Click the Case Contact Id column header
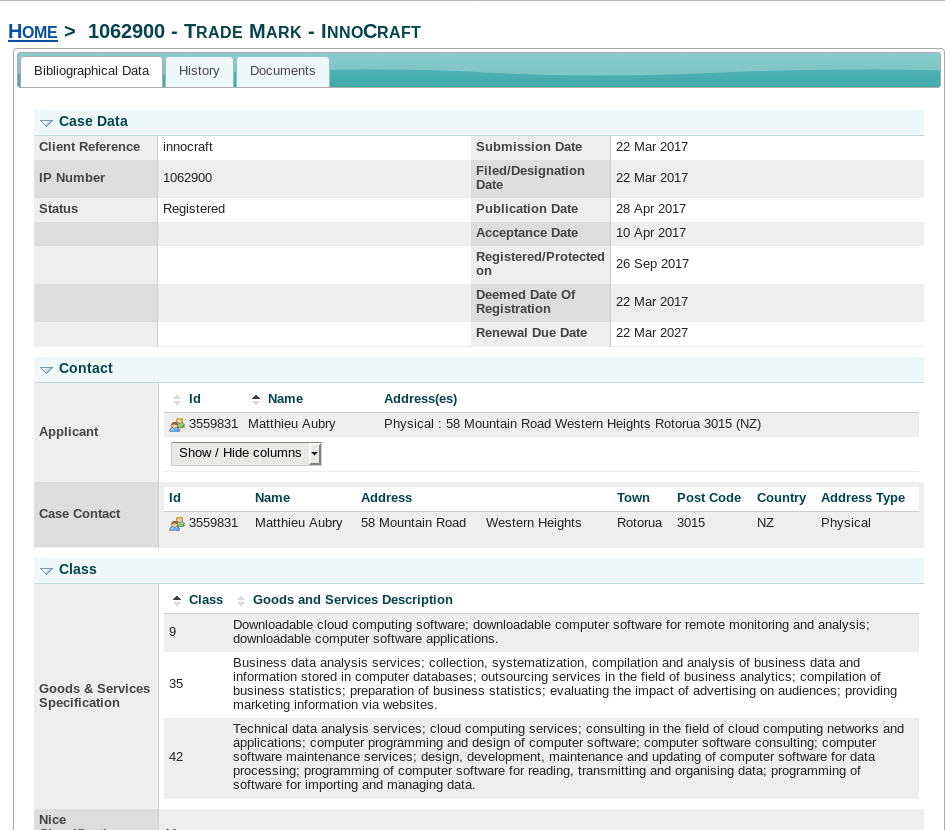Viewport: 945px width, 830px height. (x=175, y=498)
